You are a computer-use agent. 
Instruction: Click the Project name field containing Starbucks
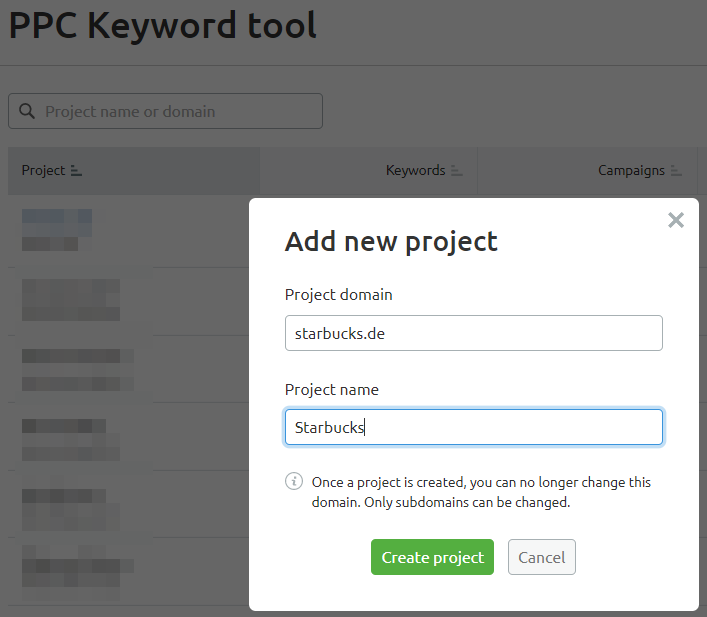(473, 427)
